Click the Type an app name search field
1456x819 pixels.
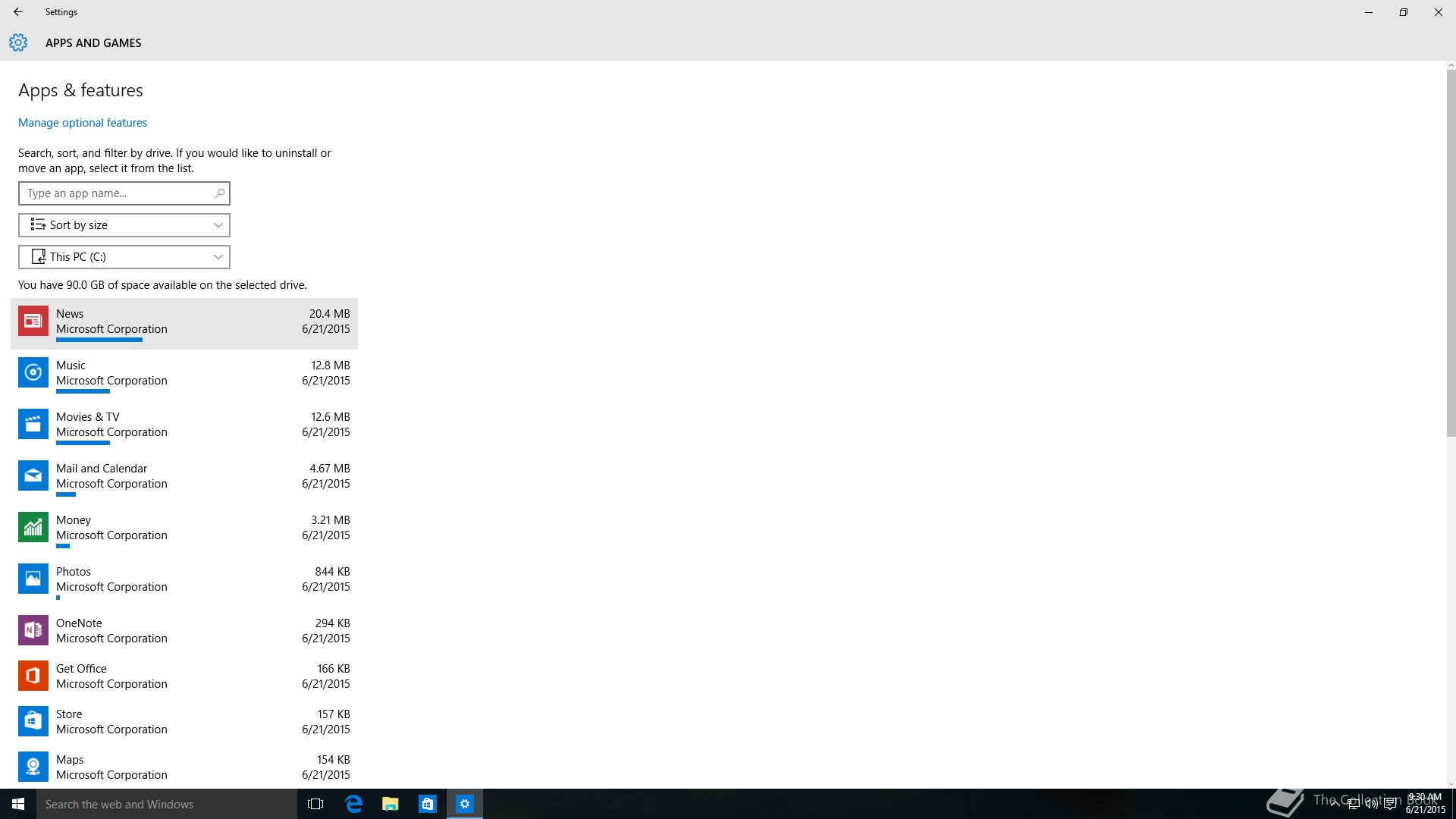point(124,193)
